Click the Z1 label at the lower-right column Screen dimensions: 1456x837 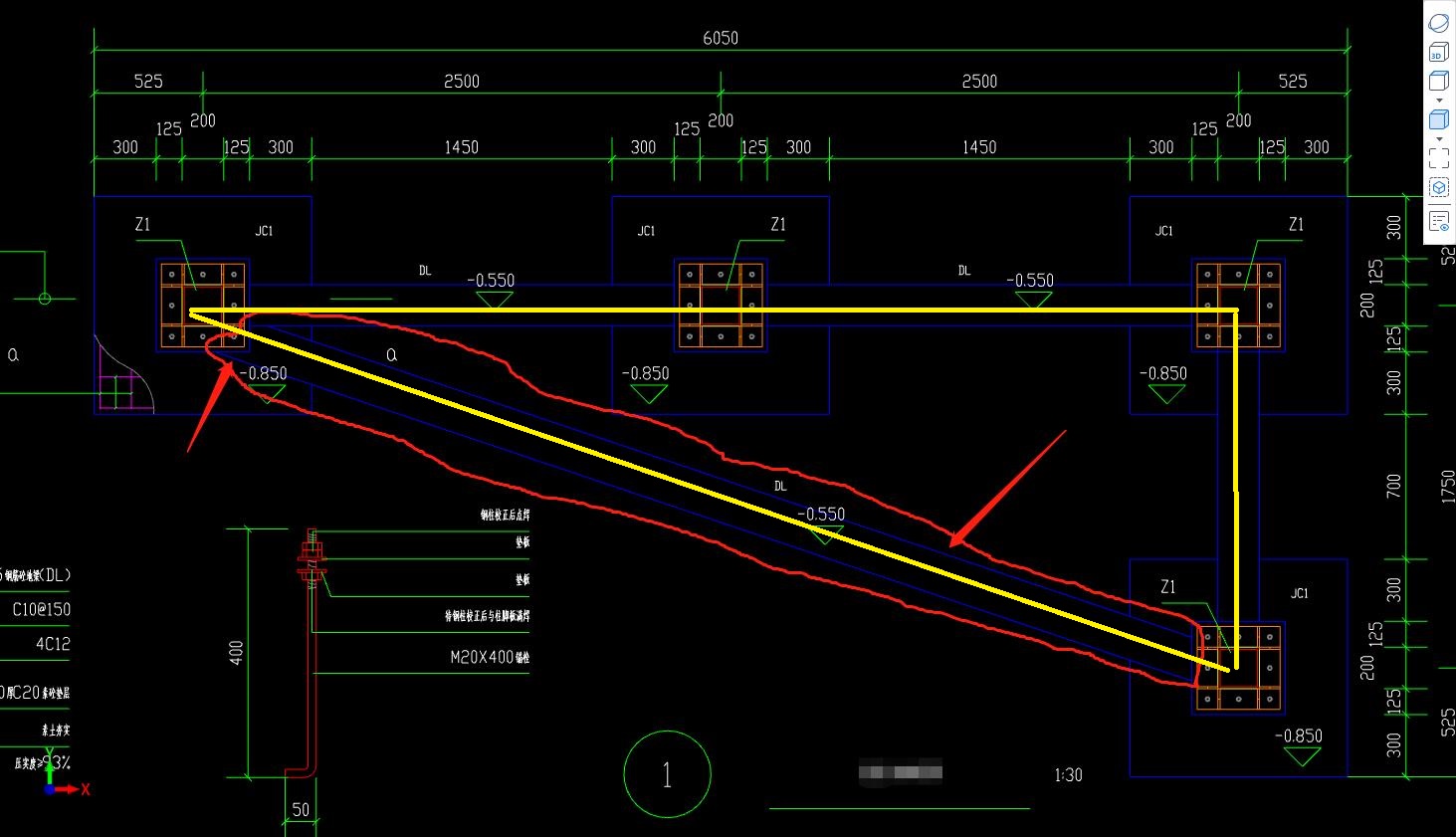point(1168,587)
